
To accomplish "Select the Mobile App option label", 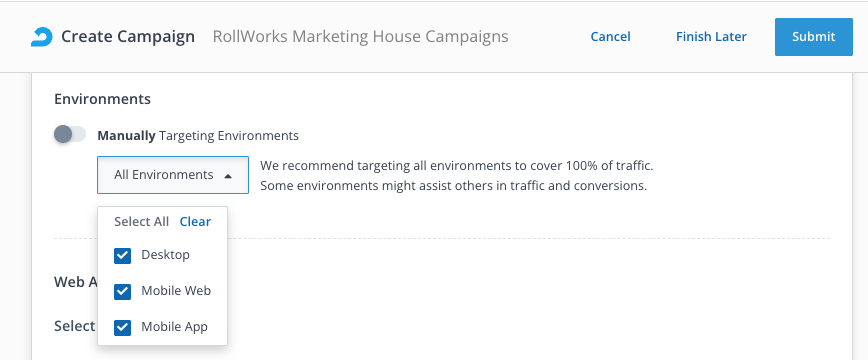I will (174, 327).
